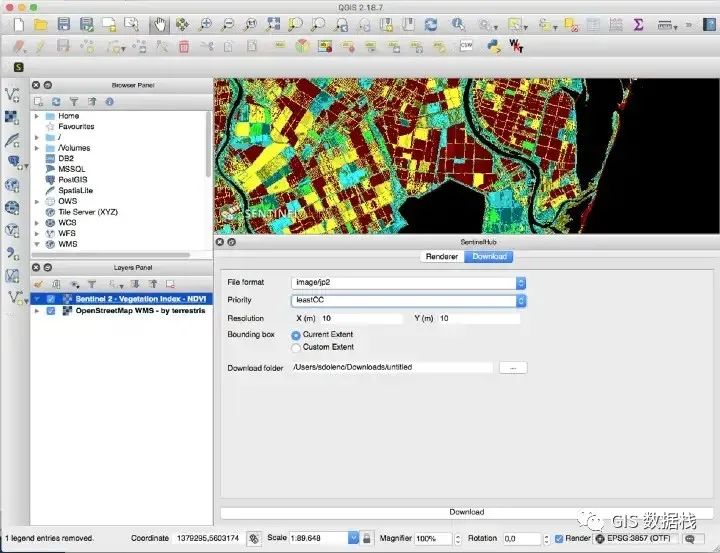The image size is (720, 553).
Task: Open the CSW catalog client icon
Action: pos(466,46)
